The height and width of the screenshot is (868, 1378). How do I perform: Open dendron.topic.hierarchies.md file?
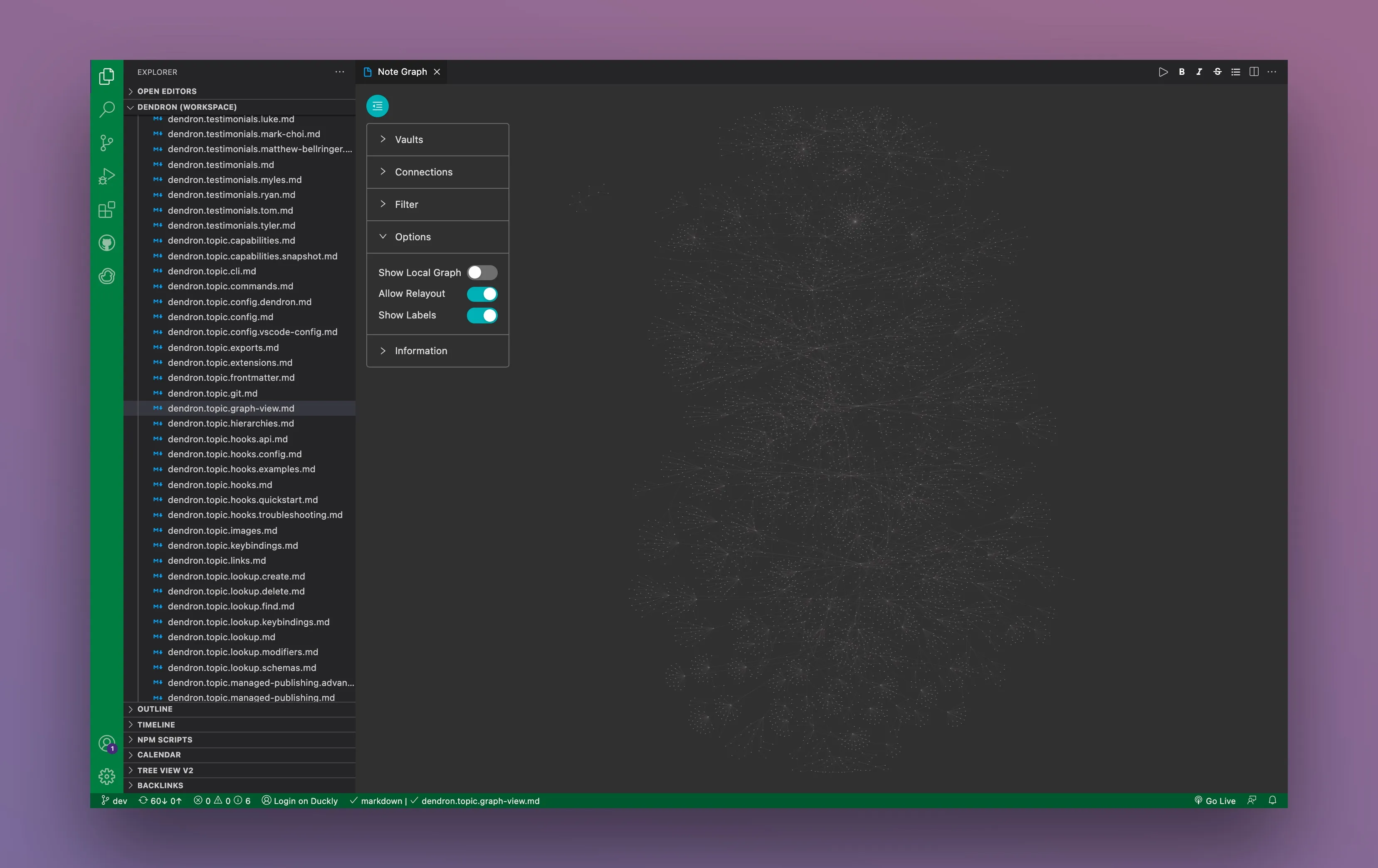(239, 424)
